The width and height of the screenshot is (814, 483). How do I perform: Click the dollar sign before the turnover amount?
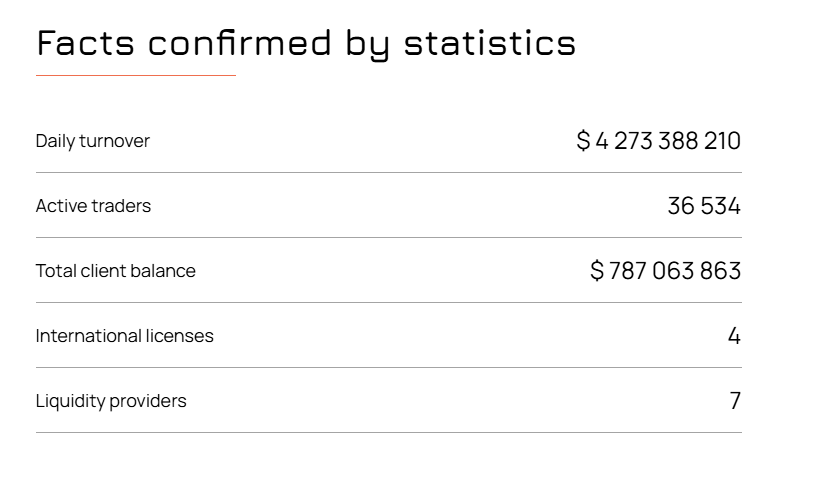pos(583,141)
